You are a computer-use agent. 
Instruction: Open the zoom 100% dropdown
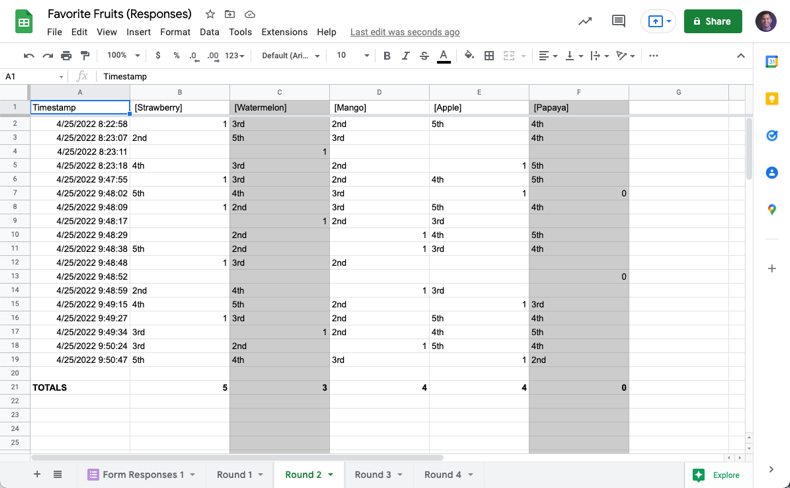[x=123, y=55]
